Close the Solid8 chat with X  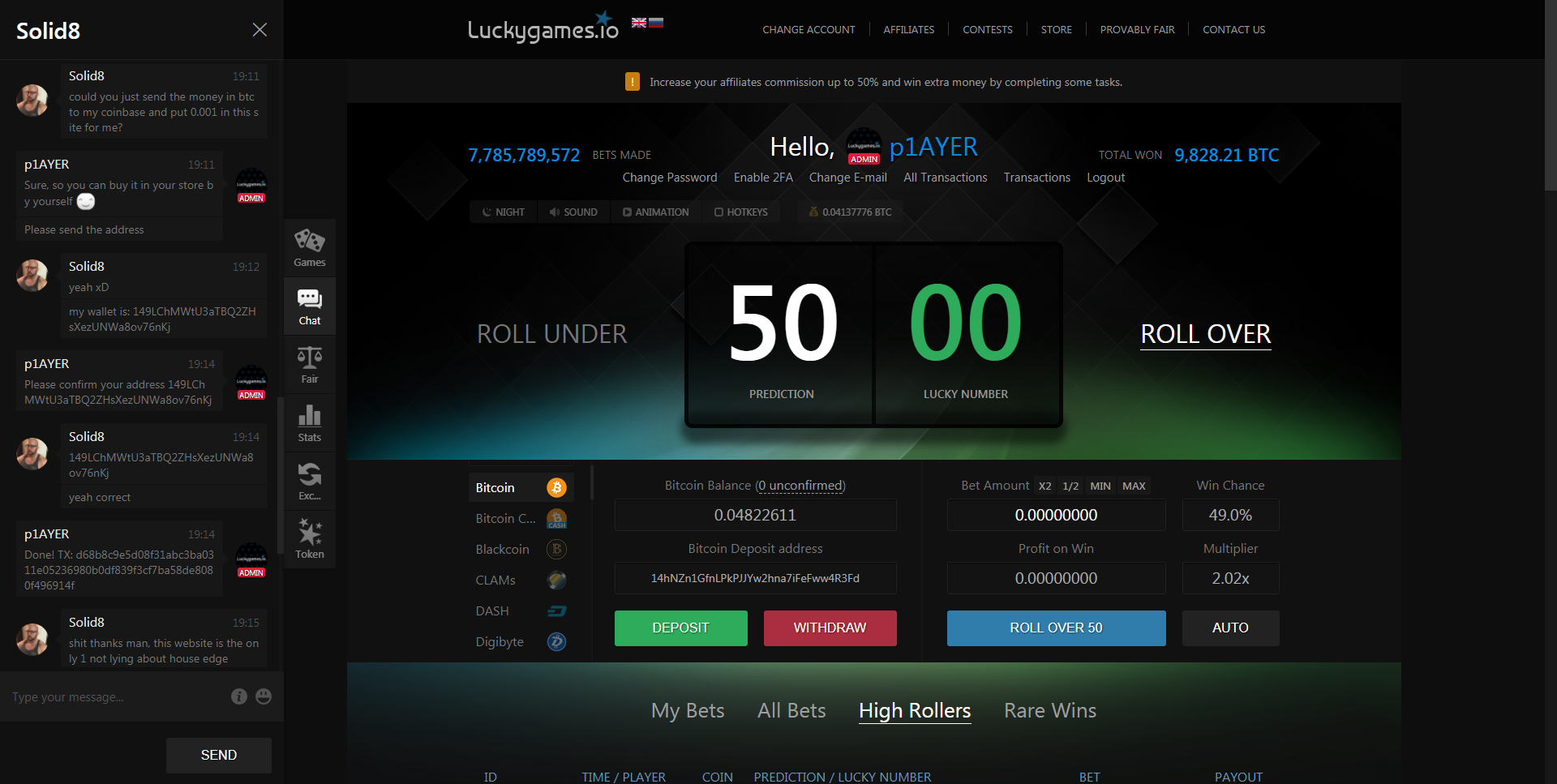pos(259,30)
